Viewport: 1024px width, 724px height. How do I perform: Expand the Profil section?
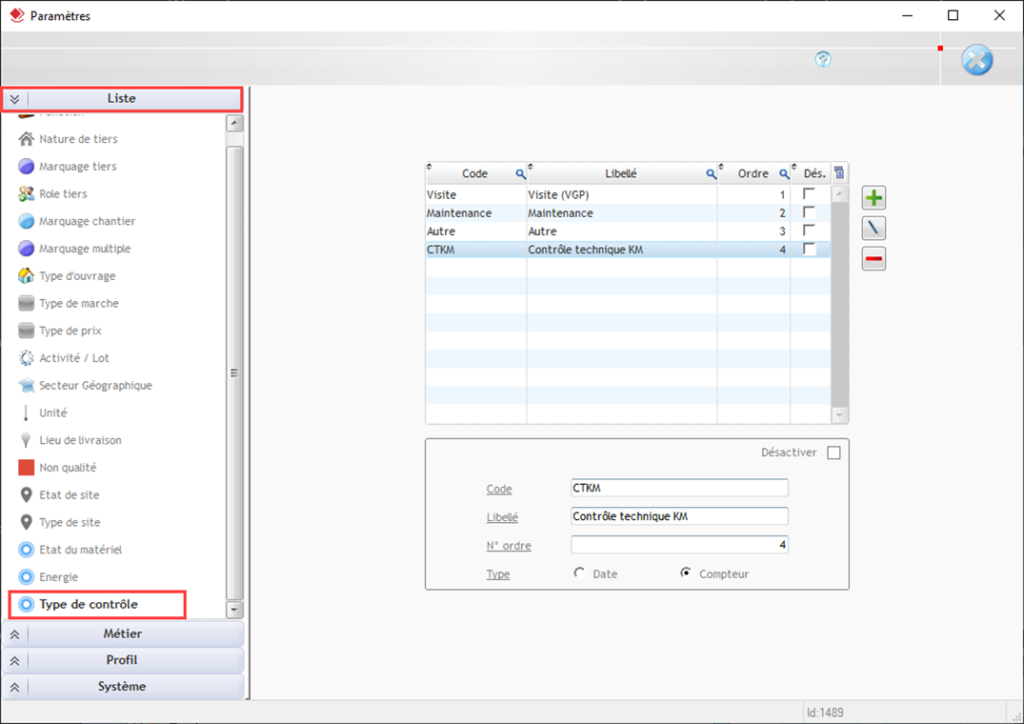[x=122, y=660]
